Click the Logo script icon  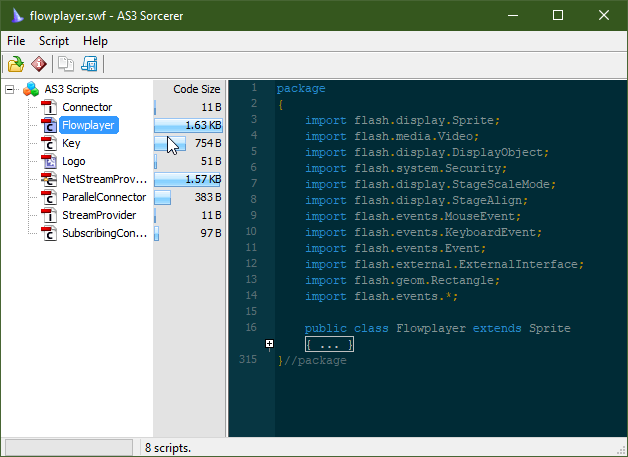point(48,161)
